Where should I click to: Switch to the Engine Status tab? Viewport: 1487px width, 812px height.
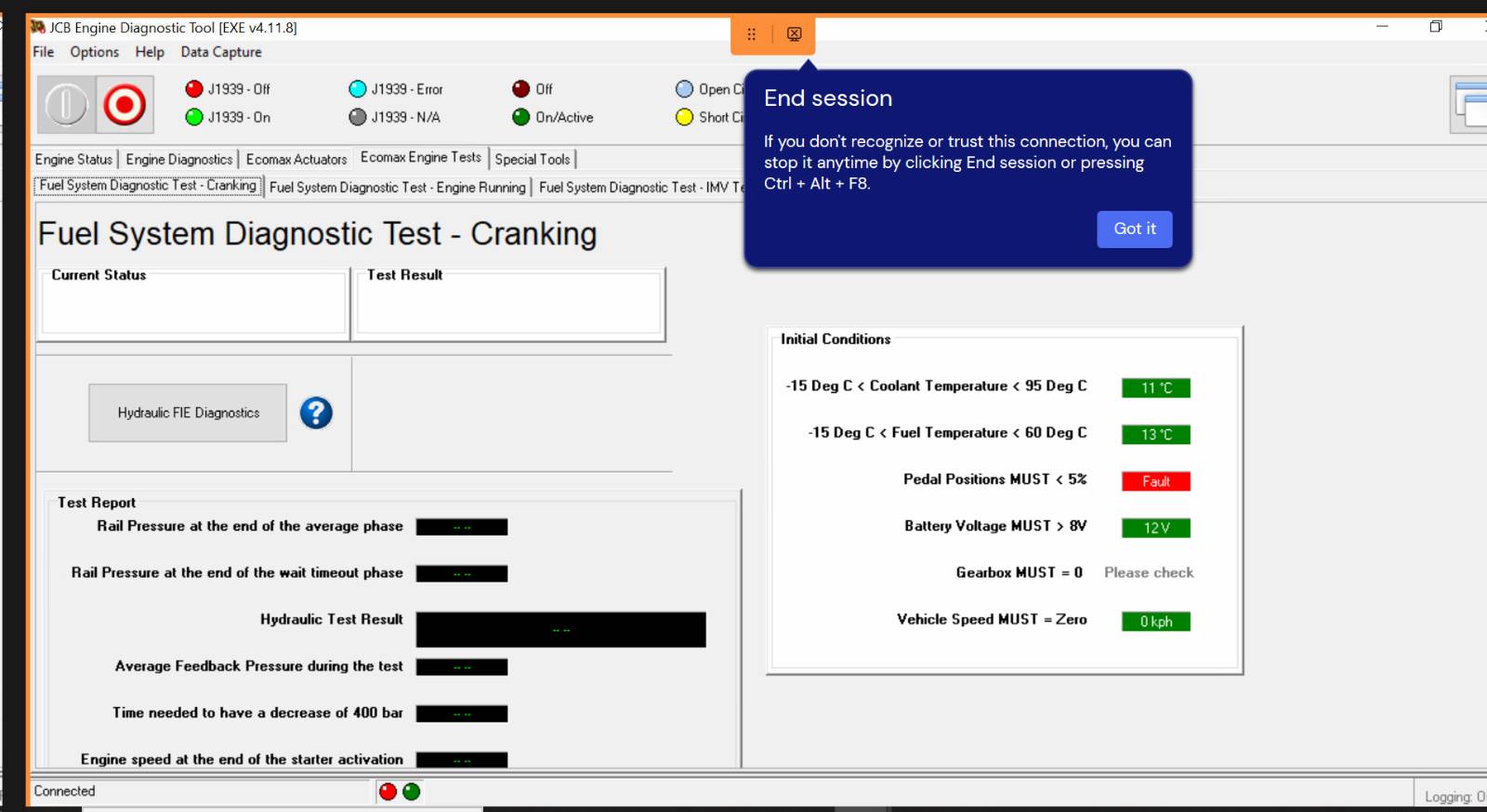click(73, 160)
